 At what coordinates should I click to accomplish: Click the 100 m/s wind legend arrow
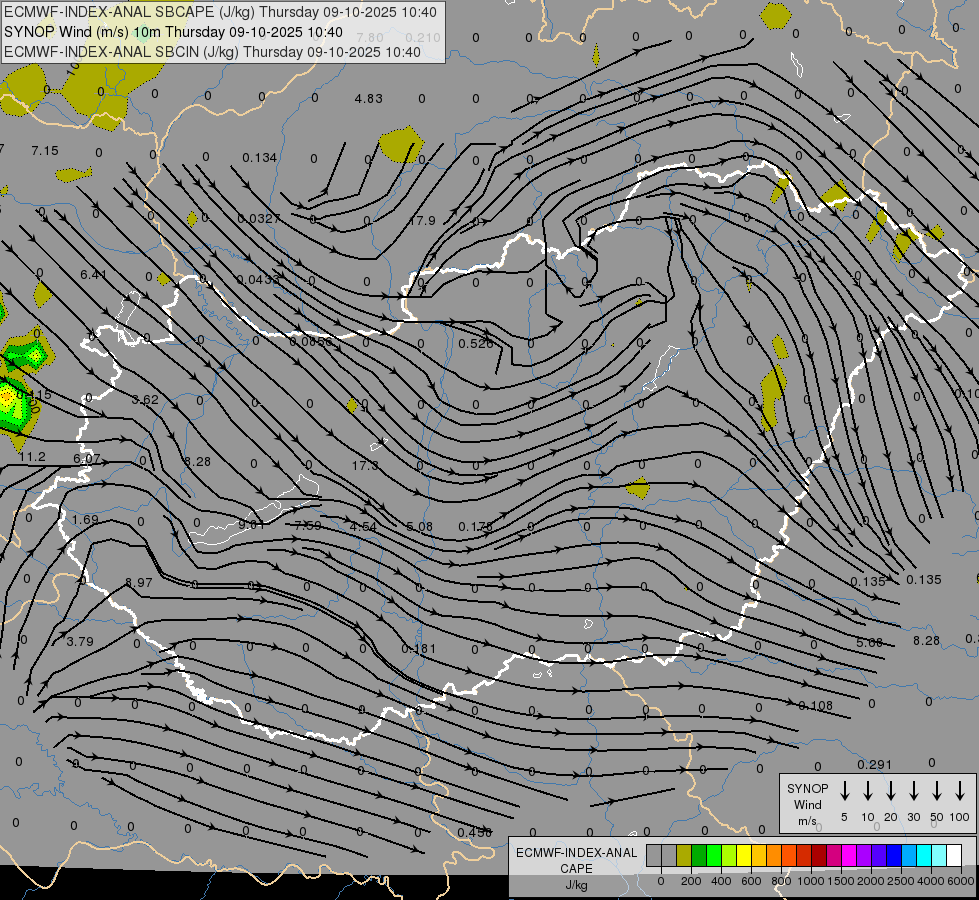960,790
